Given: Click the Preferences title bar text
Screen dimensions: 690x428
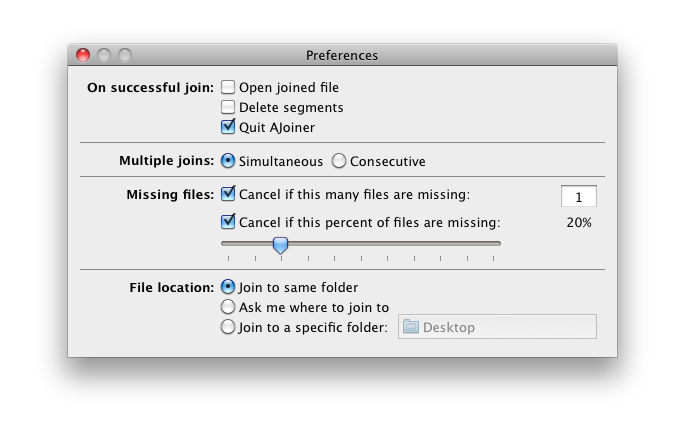Looking at the screenshot, I should click(x=342, y=55).
